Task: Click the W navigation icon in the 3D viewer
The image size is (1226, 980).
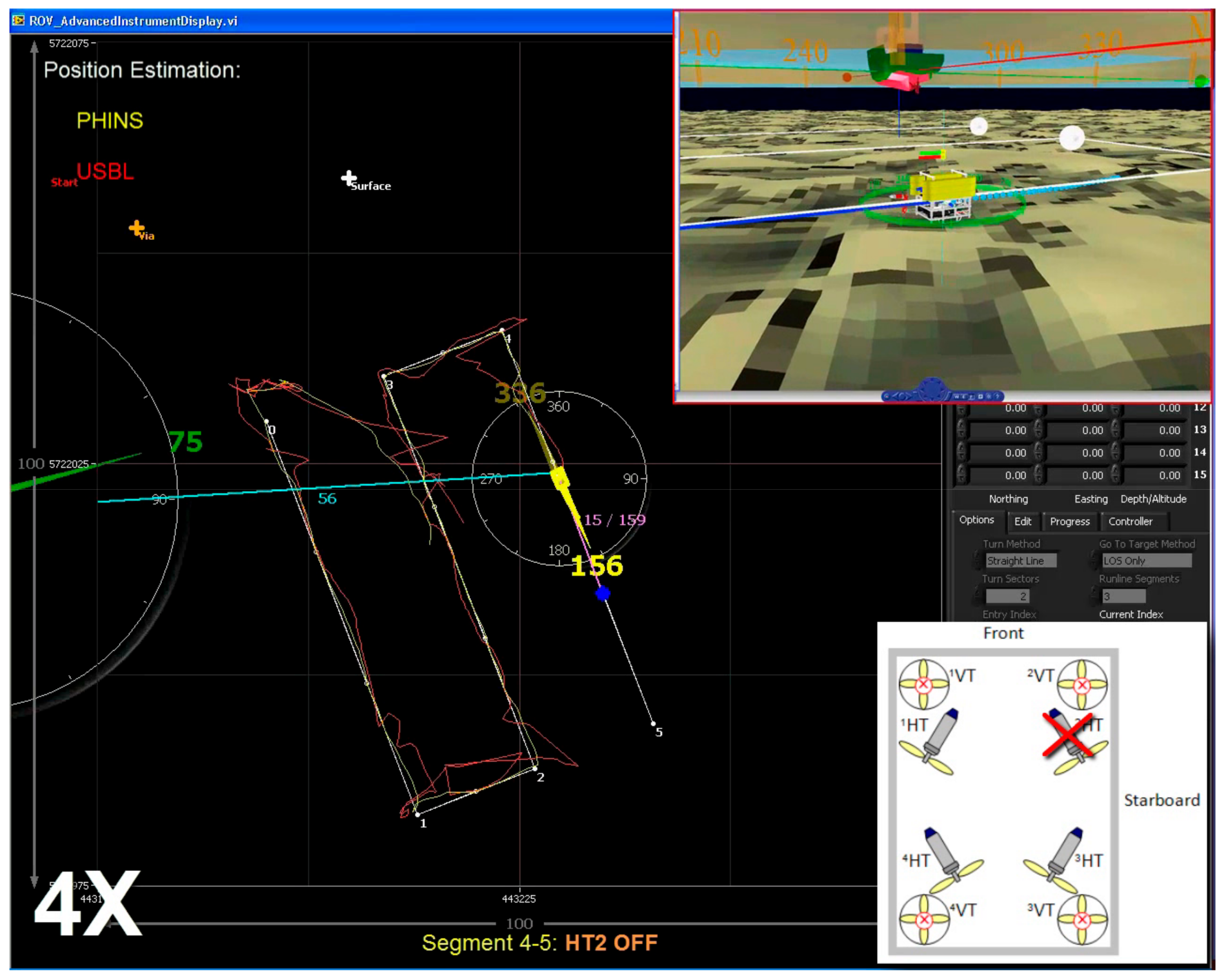Action: 957,396
